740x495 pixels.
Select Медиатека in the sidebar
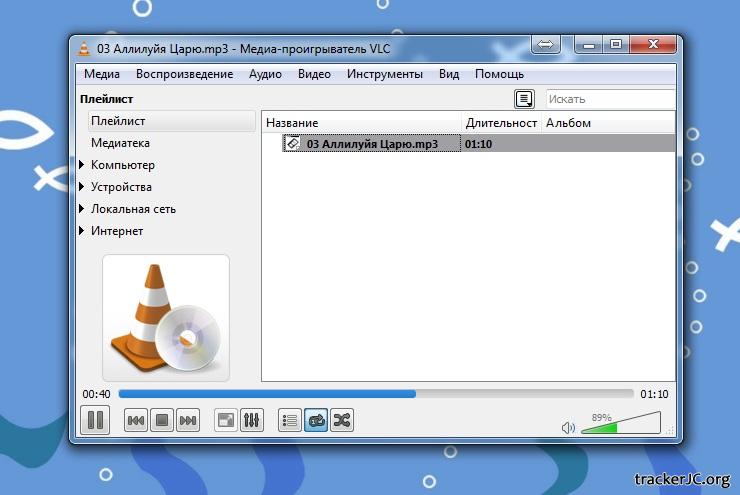(x=120, y=143)
